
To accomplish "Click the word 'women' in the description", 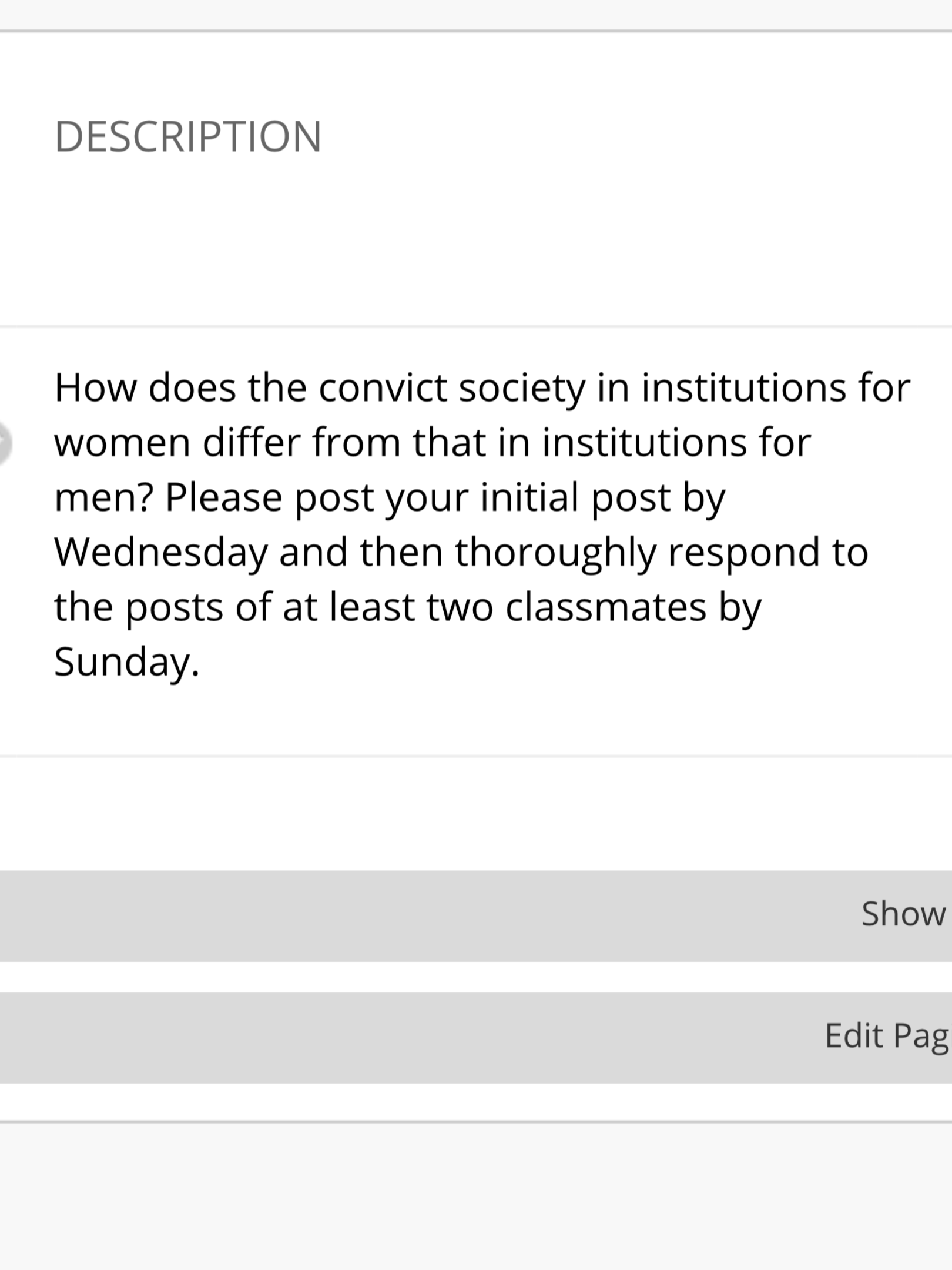I will 122,443.
